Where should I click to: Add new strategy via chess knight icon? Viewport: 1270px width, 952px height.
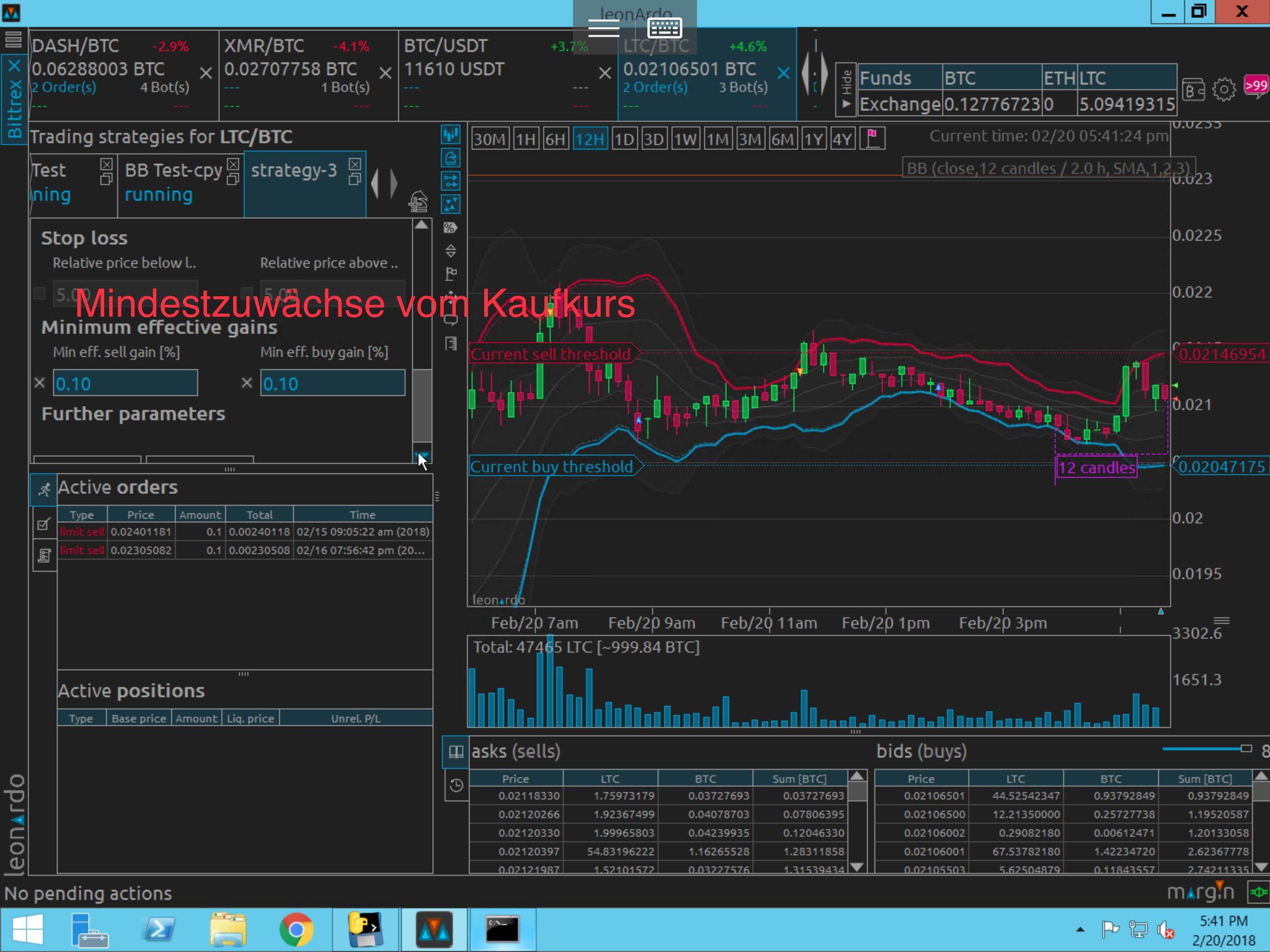[x=419, y=201]
